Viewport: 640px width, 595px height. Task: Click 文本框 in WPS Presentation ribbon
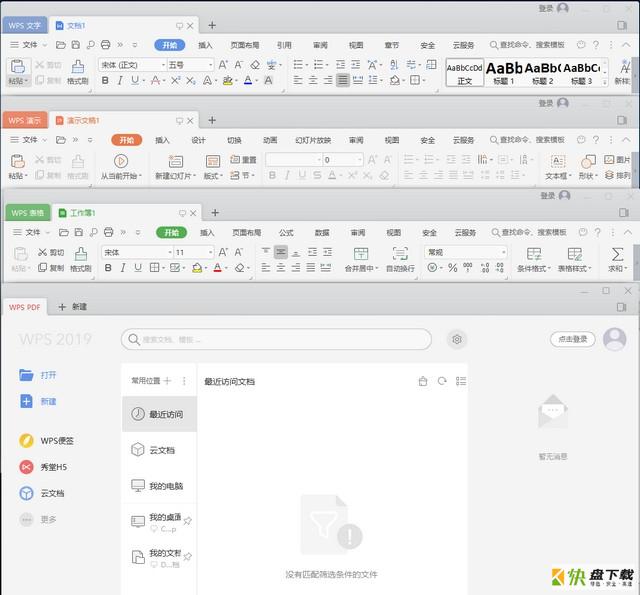pos(558,167)
